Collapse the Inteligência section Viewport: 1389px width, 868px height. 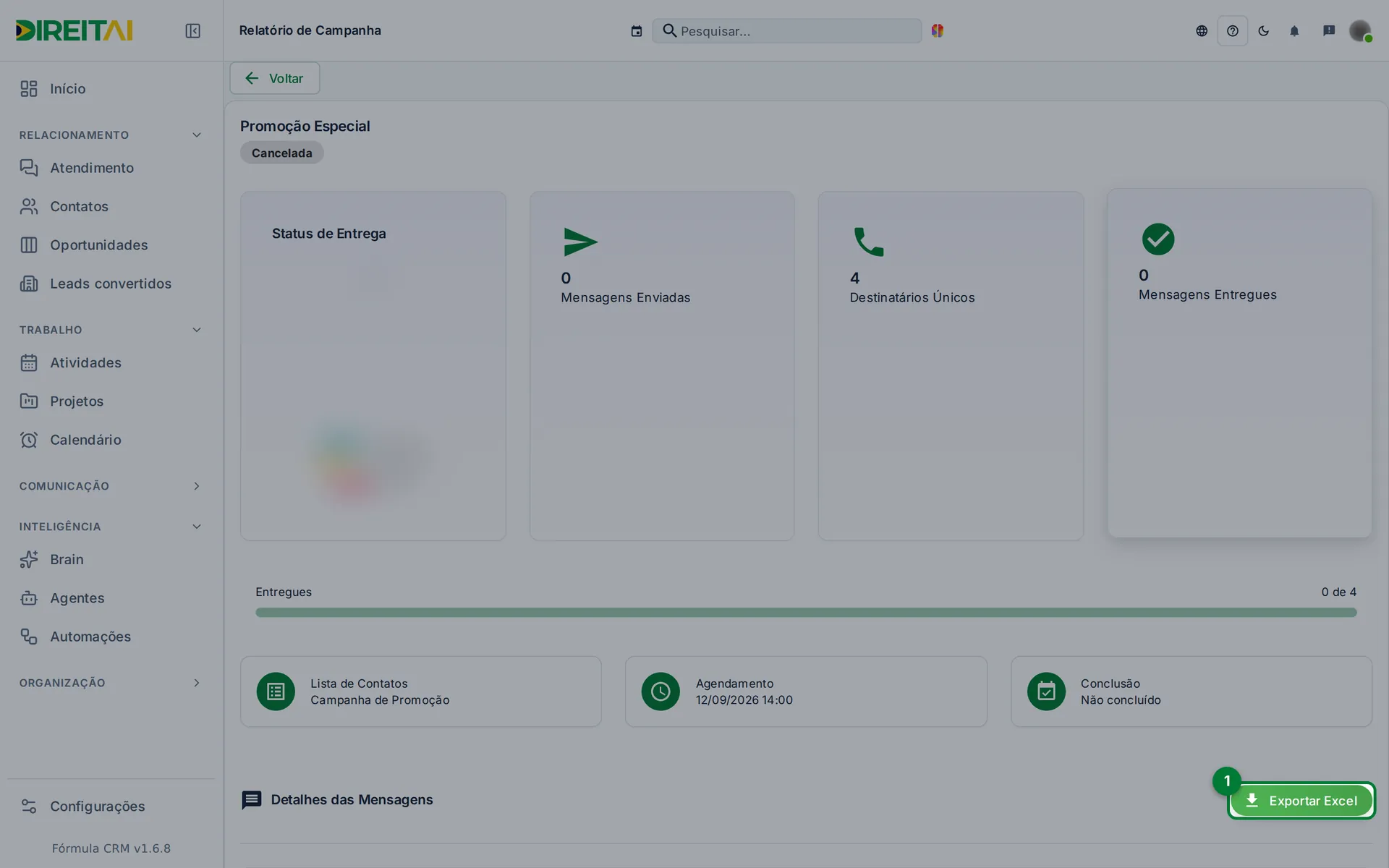click(111, 527)
